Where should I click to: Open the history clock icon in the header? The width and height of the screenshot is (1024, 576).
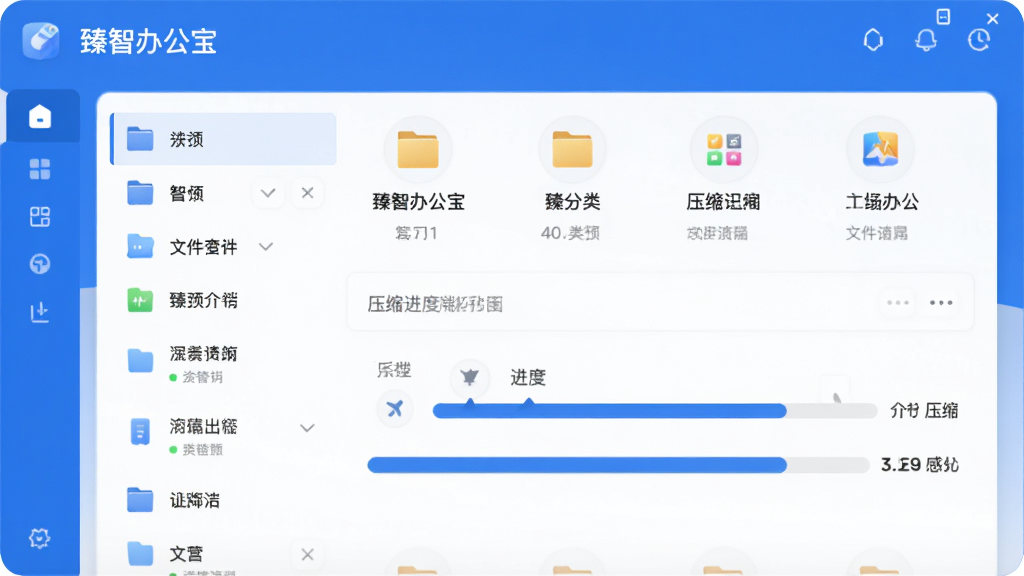click(978, 40)
